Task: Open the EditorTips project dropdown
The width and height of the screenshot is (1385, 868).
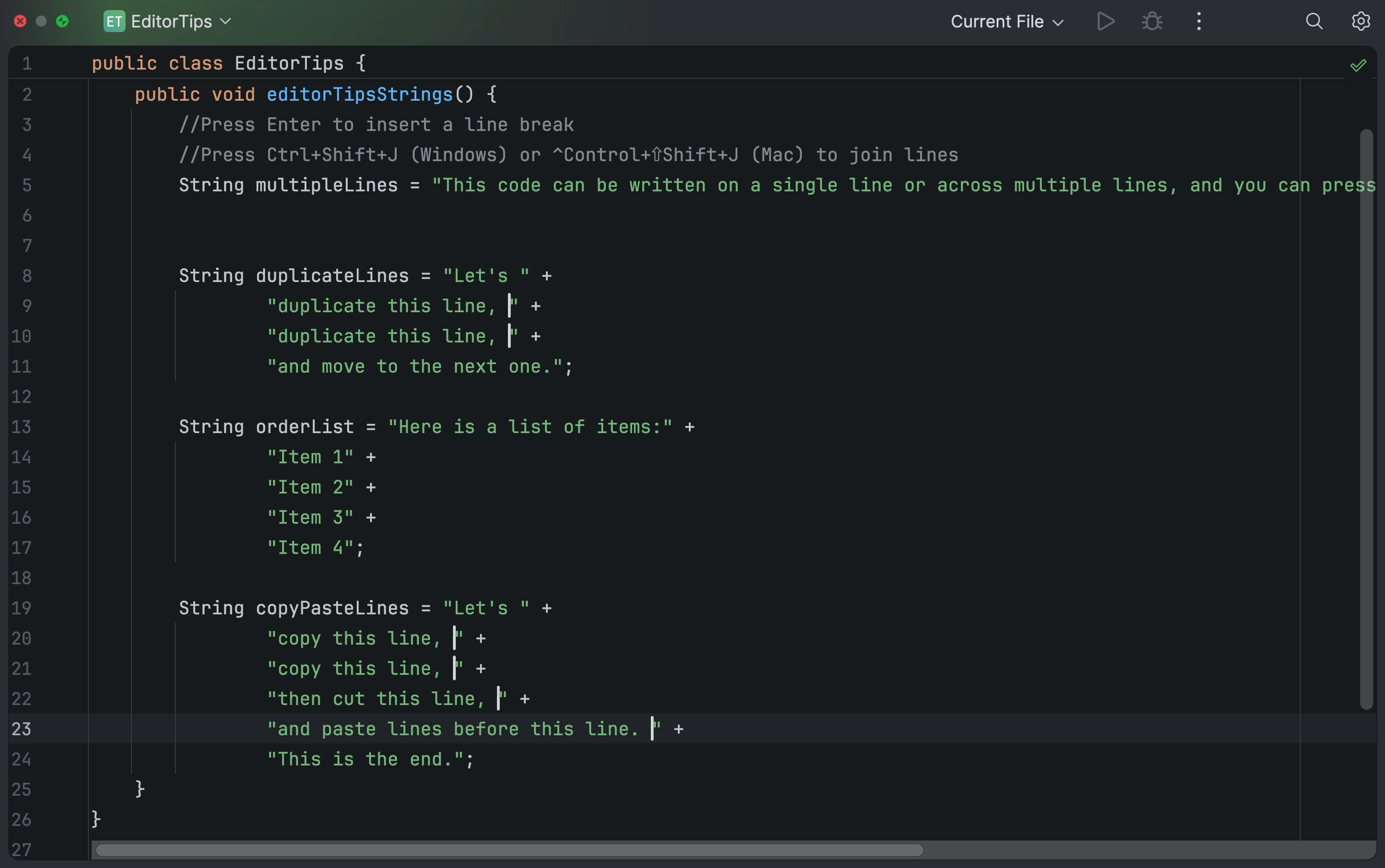Action: 180,22
